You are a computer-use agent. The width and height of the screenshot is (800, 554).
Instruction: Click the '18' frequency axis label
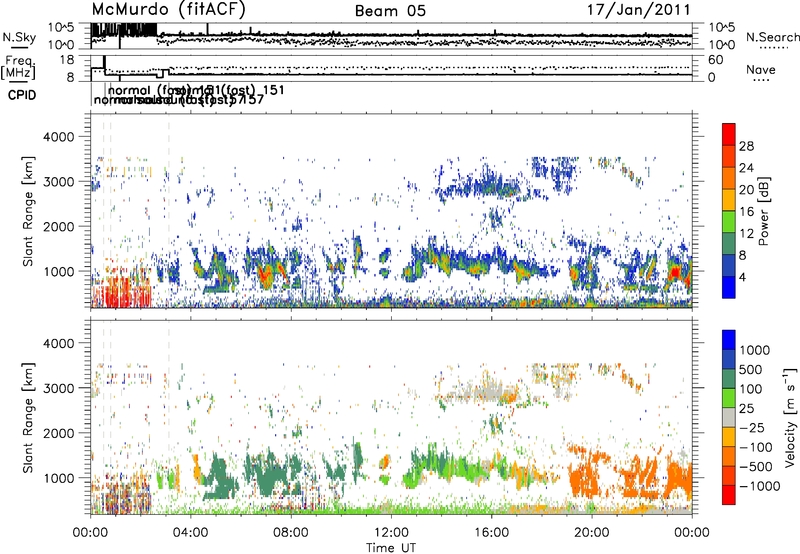(67, 60)
